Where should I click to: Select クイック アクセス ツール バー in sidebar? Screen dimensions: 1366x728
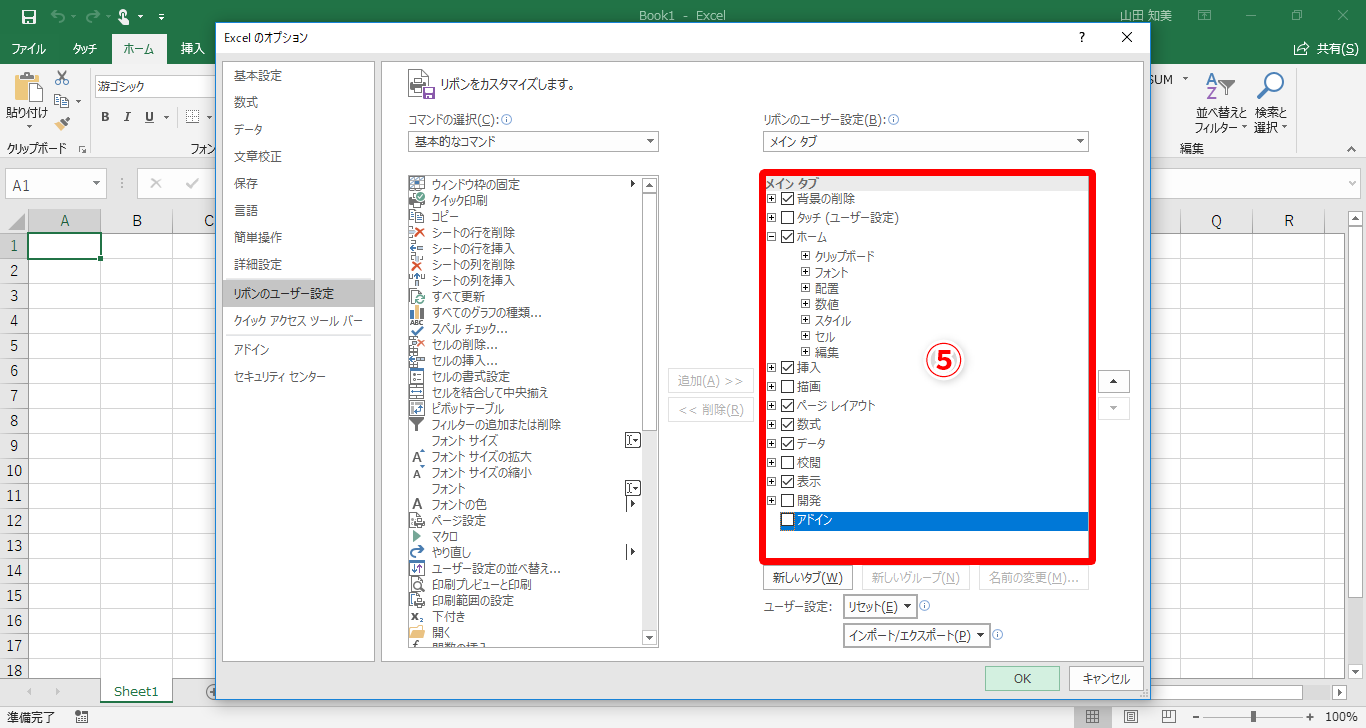298,321
